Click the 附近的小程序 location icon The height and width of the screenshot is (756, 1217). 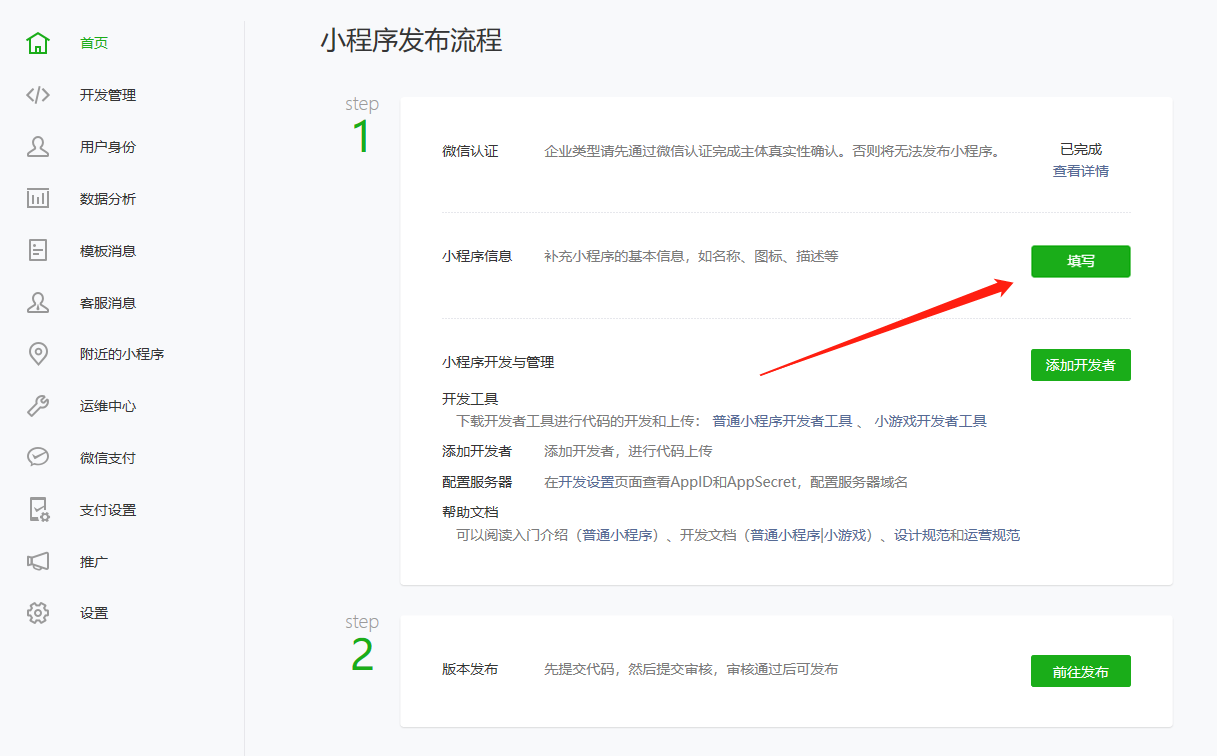coord(38,353)
